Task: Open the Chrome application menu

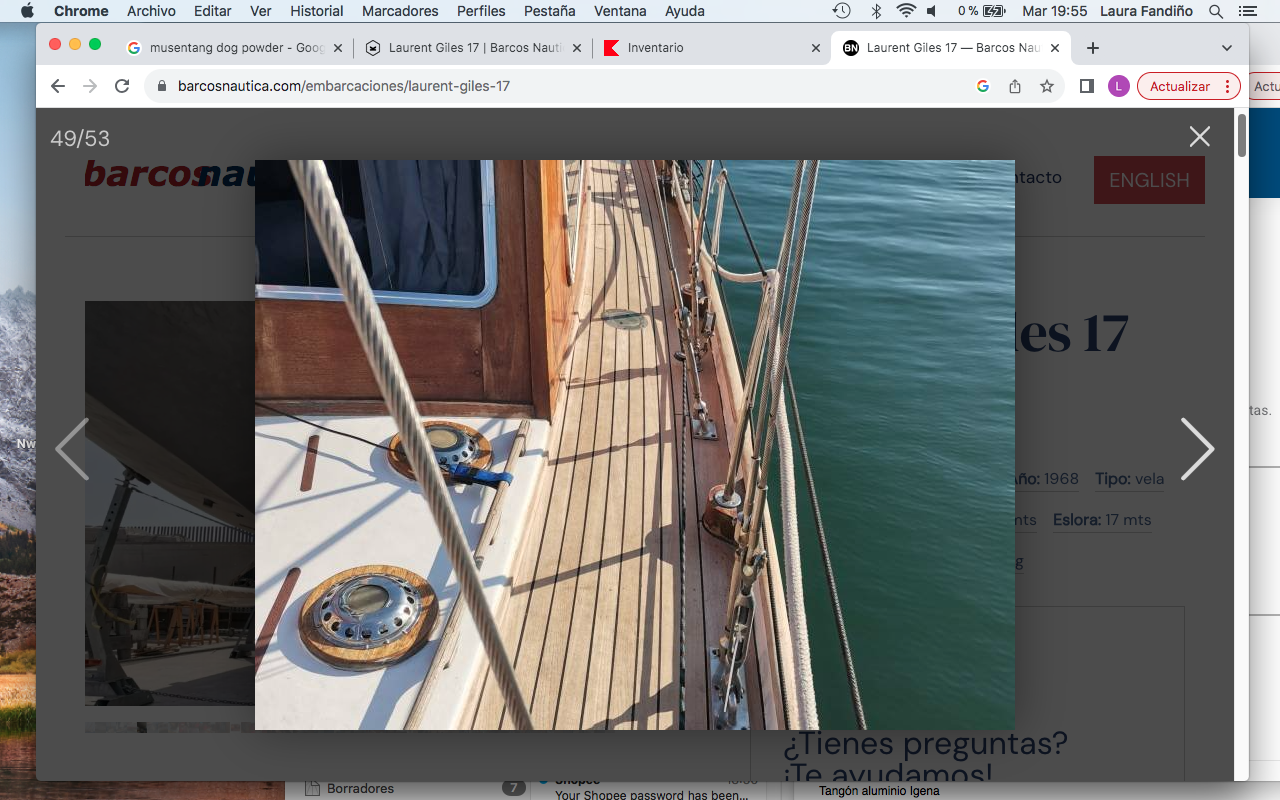Action: point(81,11)
